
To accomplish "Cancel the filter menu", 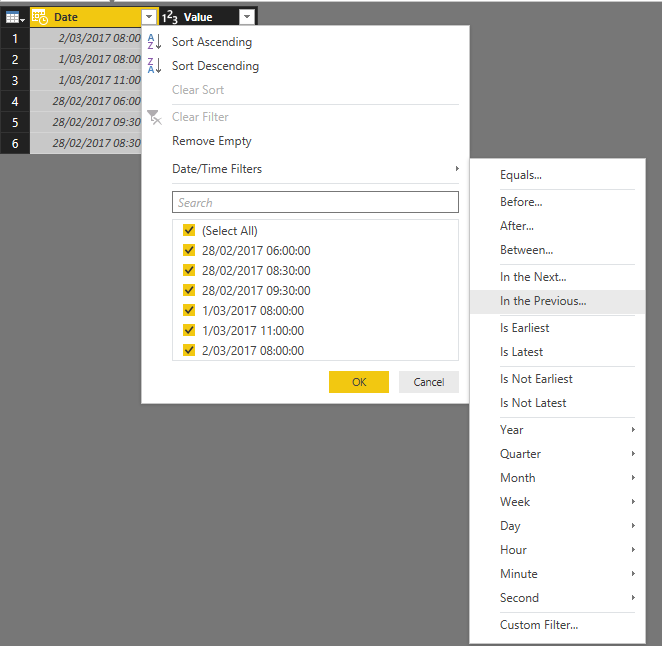I will coord(429,382).
